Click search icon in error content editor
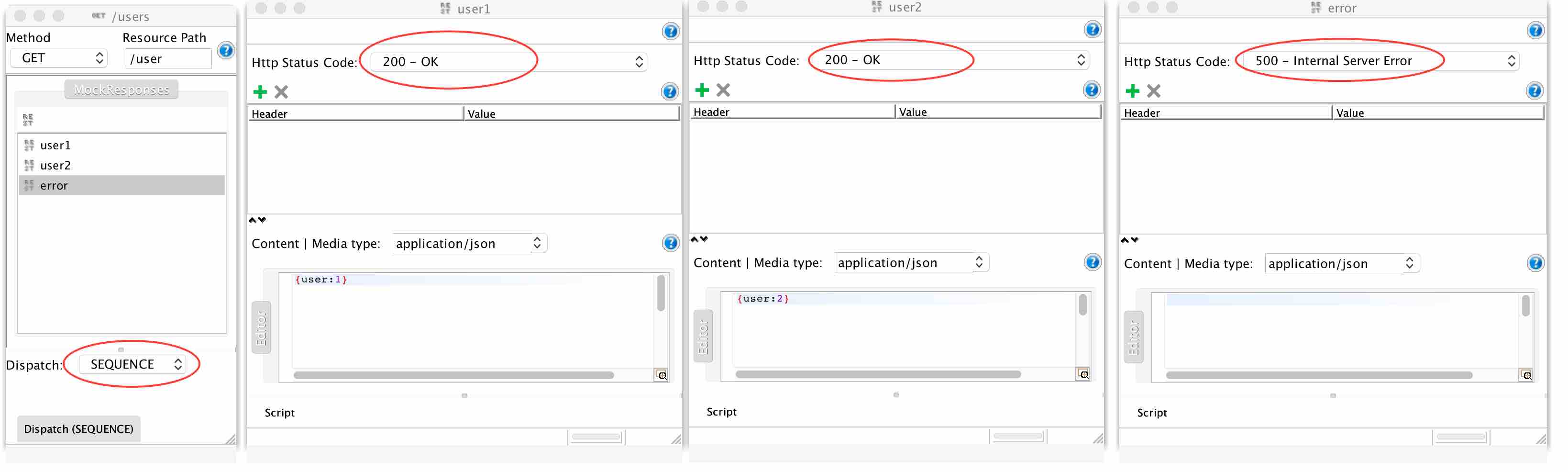The image size is (1568, 472). click(1526, 376)
